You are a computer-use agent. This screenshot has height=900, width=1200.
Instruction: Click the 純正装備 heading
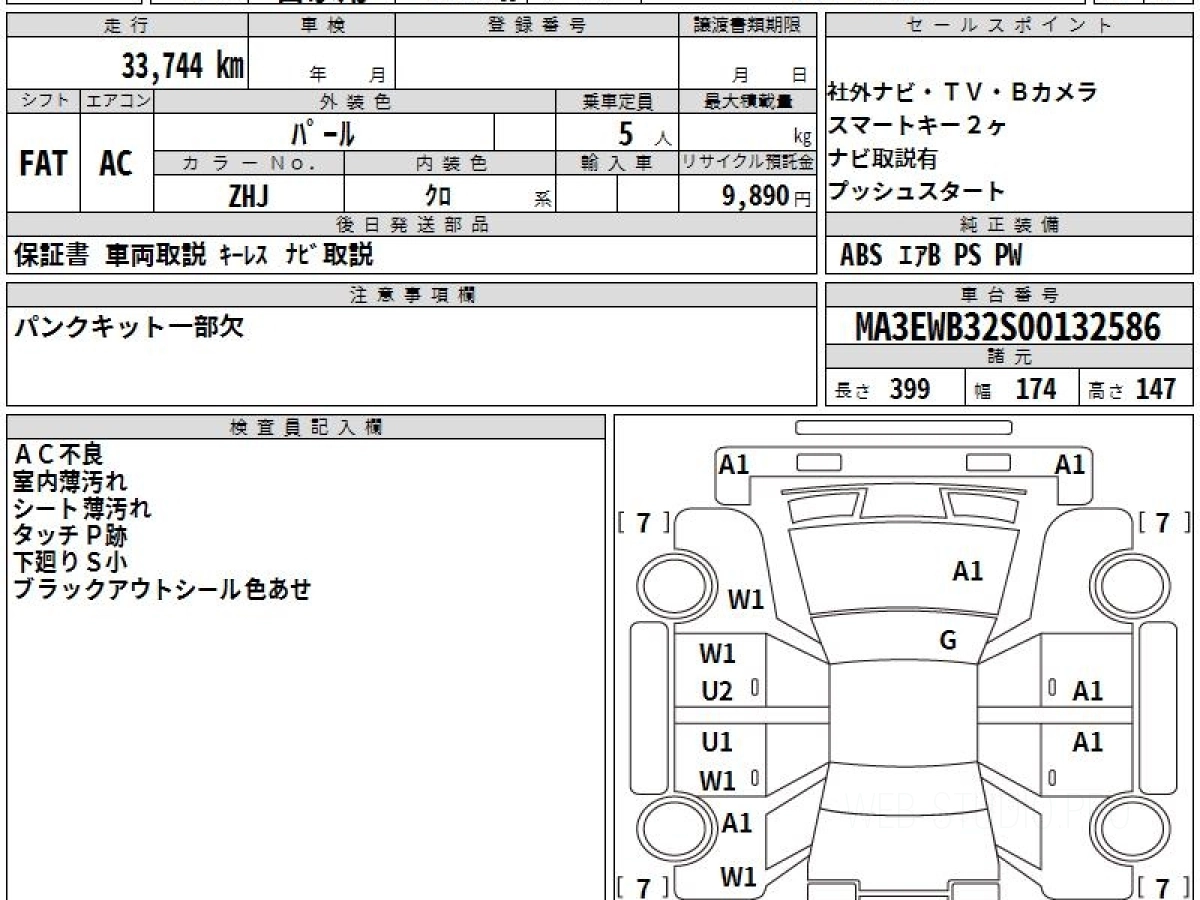pos(1009,225)
